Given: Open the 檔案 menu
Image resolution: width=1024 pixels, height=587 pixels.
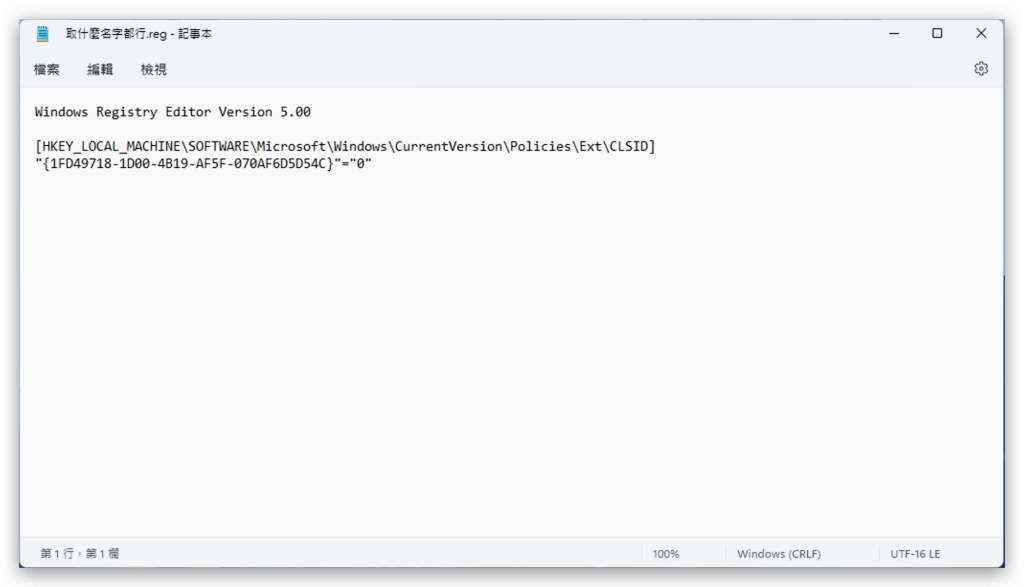Looking at the screenshot, I should [47, 69].
